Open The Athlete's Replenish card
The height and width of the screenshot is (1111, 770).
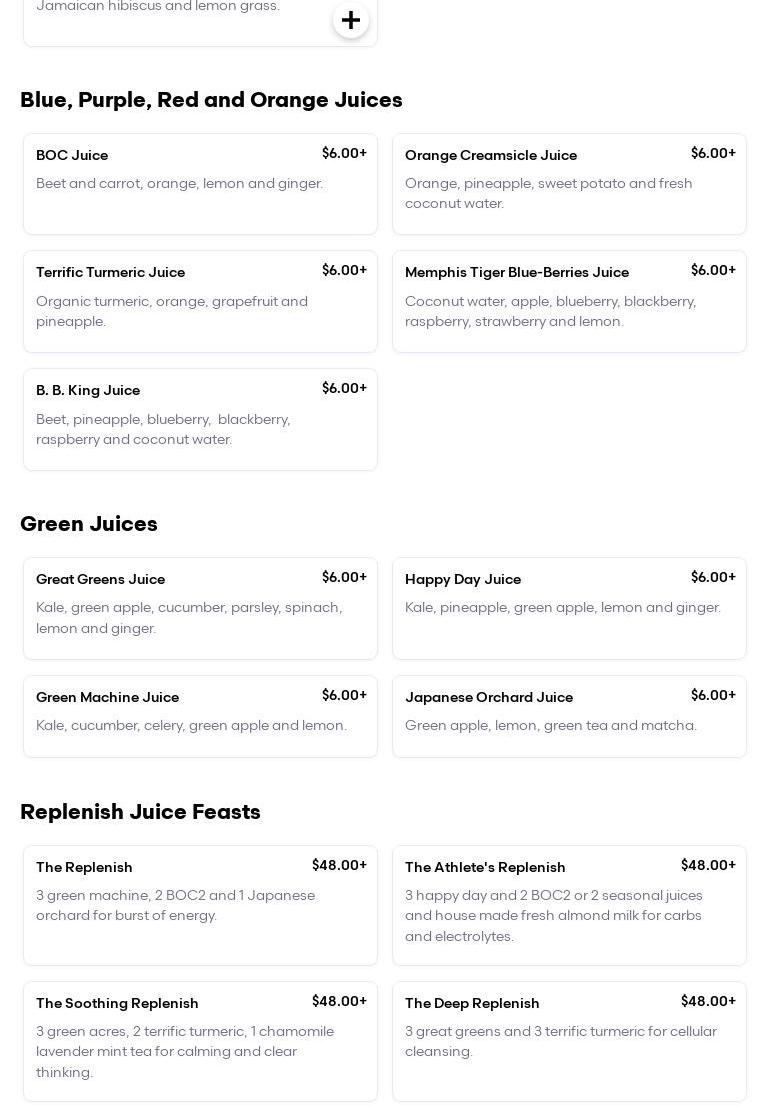569,905
